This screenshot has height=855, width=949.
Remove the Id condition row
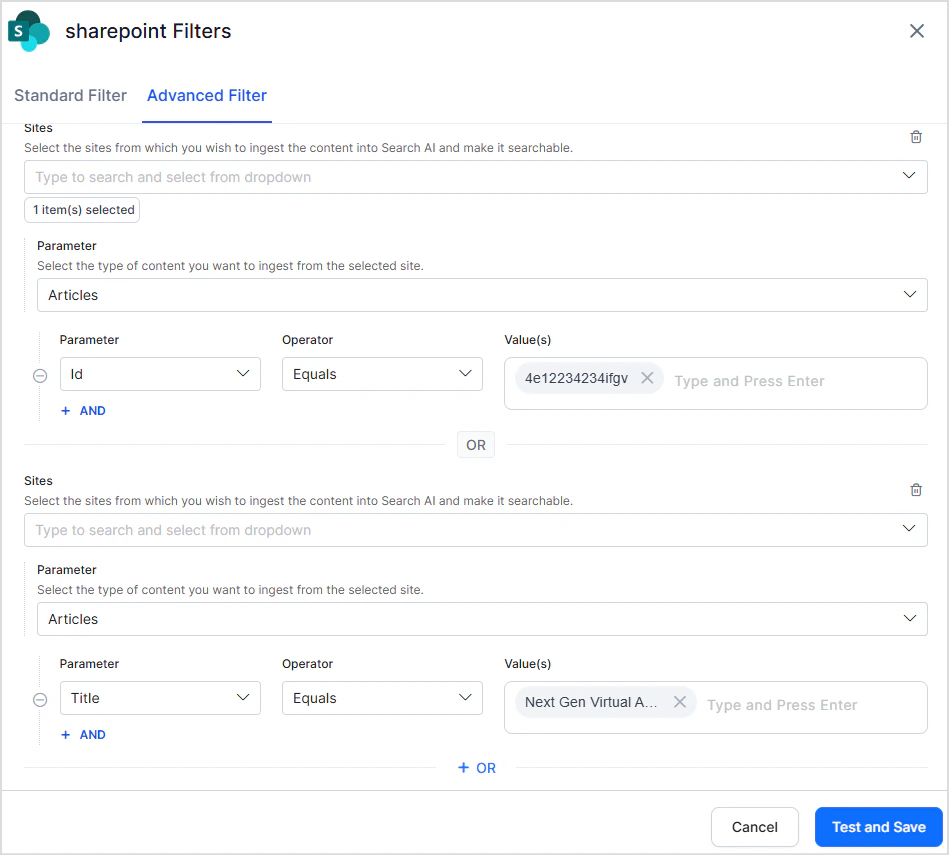pos(40,376)
